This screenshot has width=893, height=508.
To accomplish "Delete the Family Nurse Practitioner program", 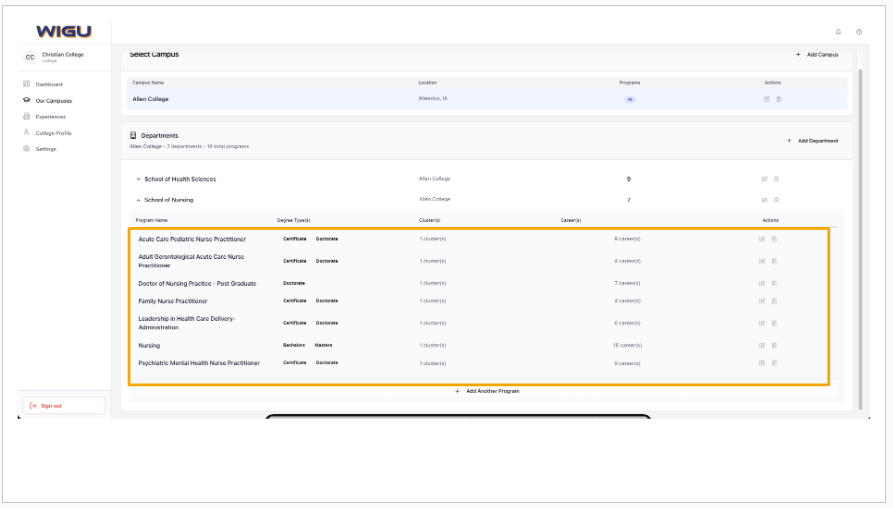I will [x=774, y=301].
